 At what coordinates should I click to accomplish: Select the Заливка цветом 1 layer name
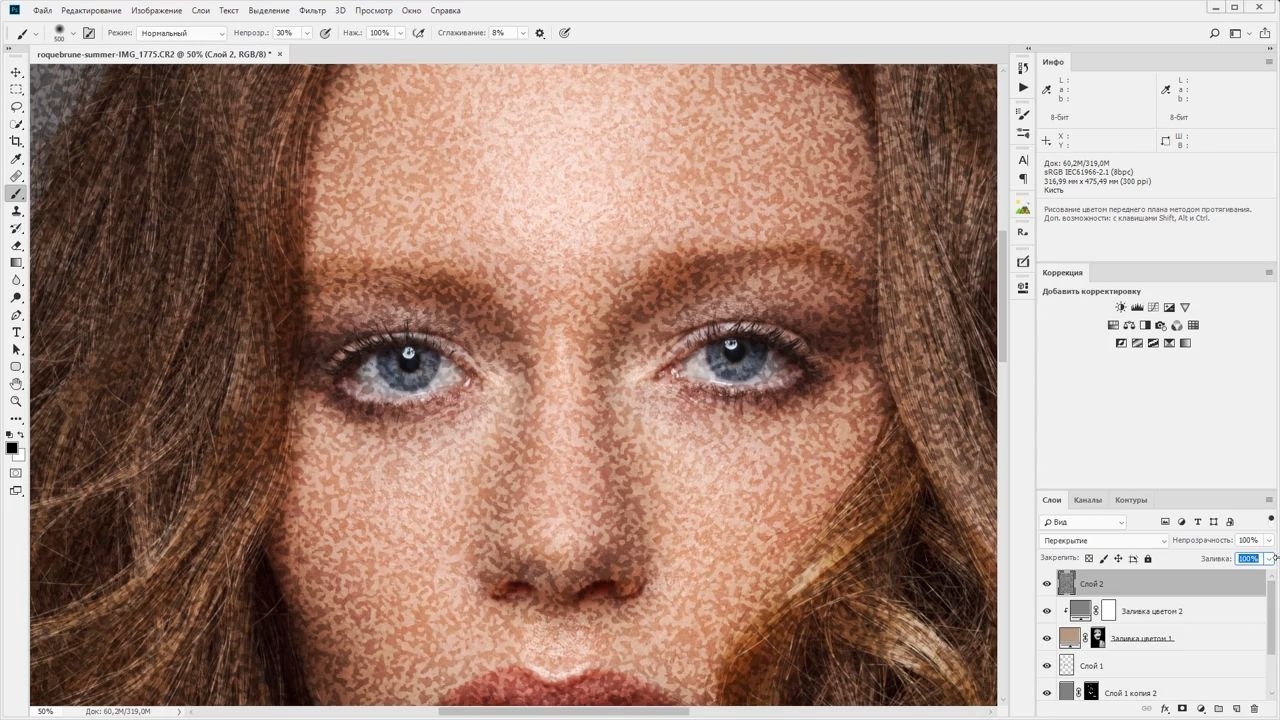[x=1142, y=638]
